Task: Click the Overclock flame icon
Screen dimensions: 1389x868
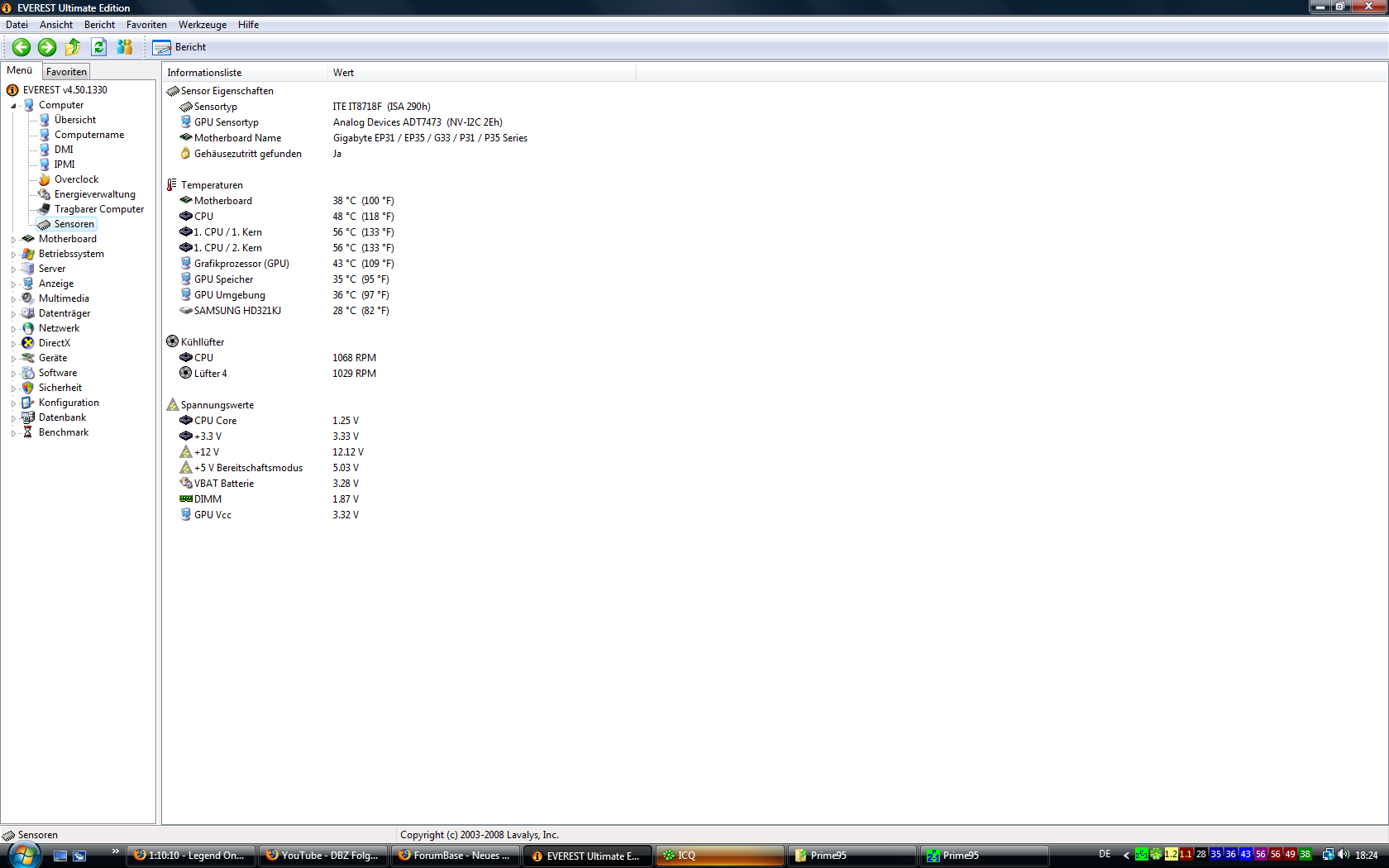Action: (x=45, y=179)
